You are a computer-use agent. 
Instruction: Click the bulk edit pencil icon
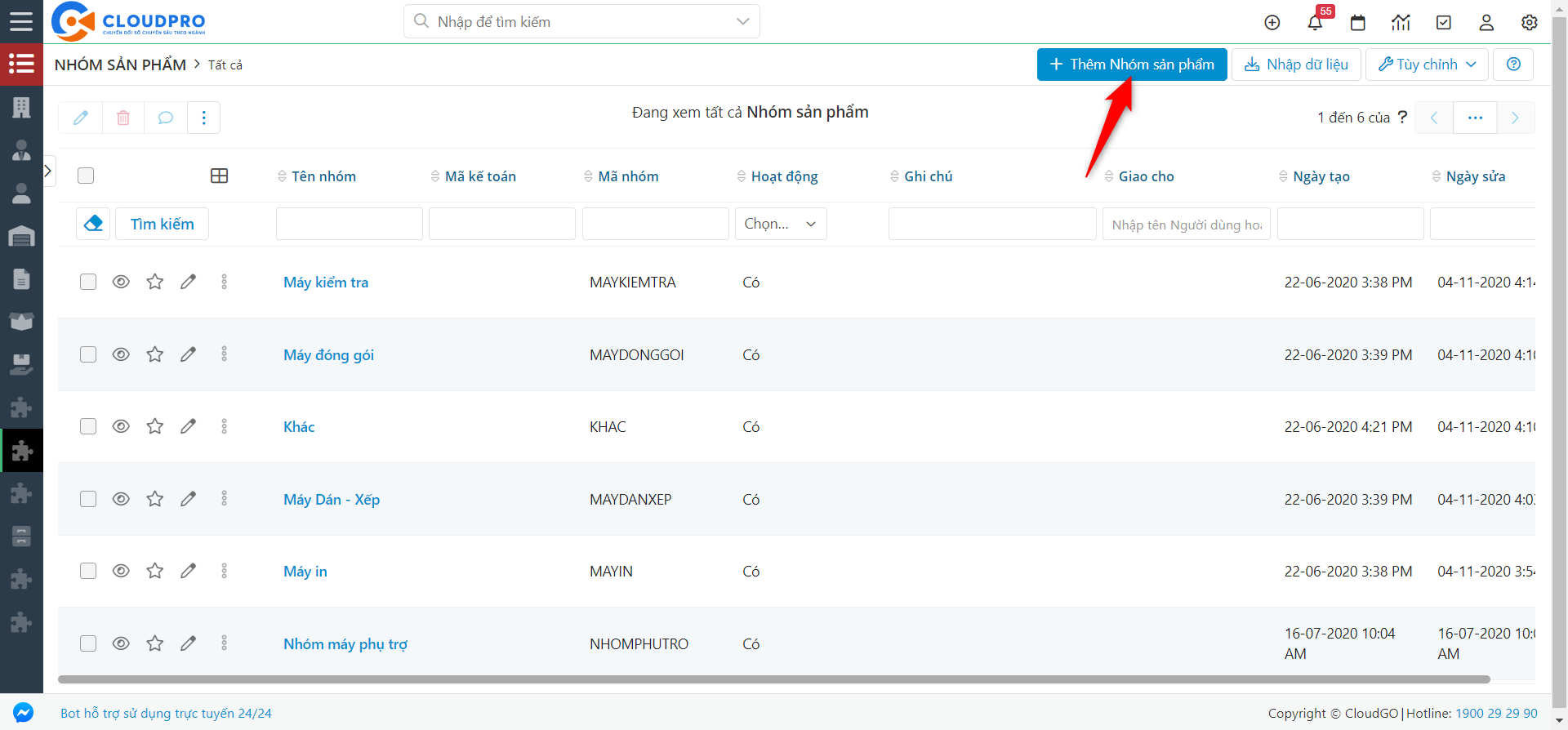81,118
